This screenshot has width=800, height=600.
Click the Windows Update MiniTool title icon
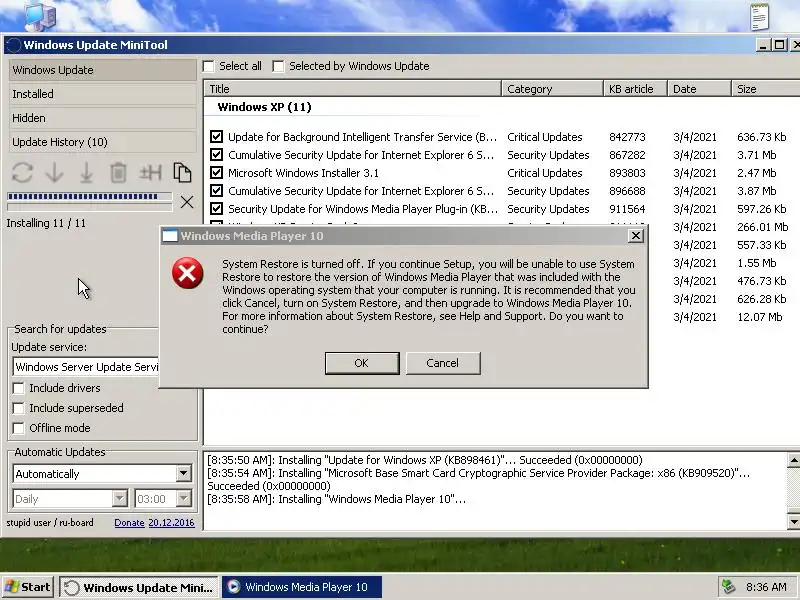pyautogui.click(x=13, y=45)
